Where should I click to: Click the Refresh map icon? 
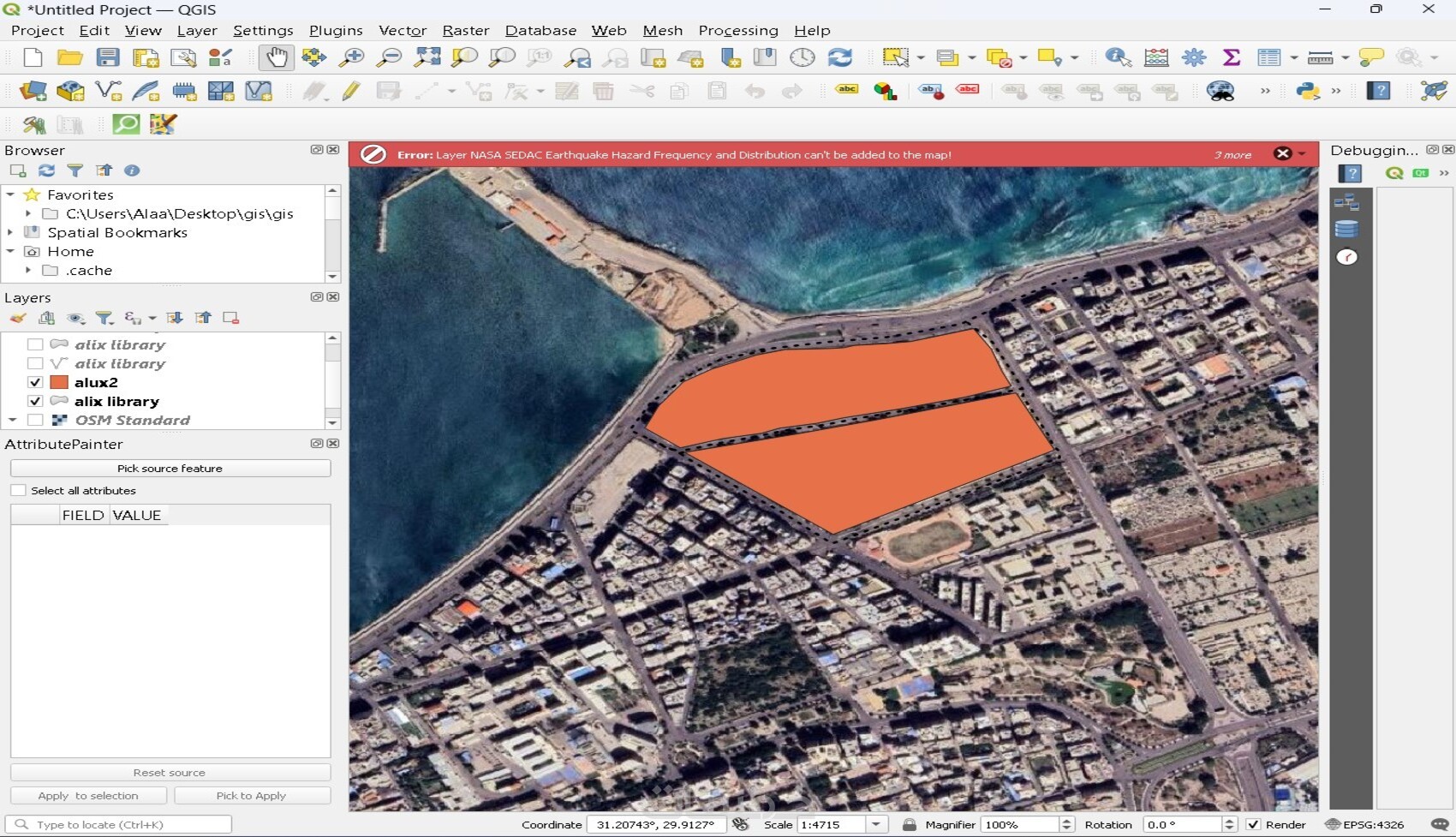[839, 57]
